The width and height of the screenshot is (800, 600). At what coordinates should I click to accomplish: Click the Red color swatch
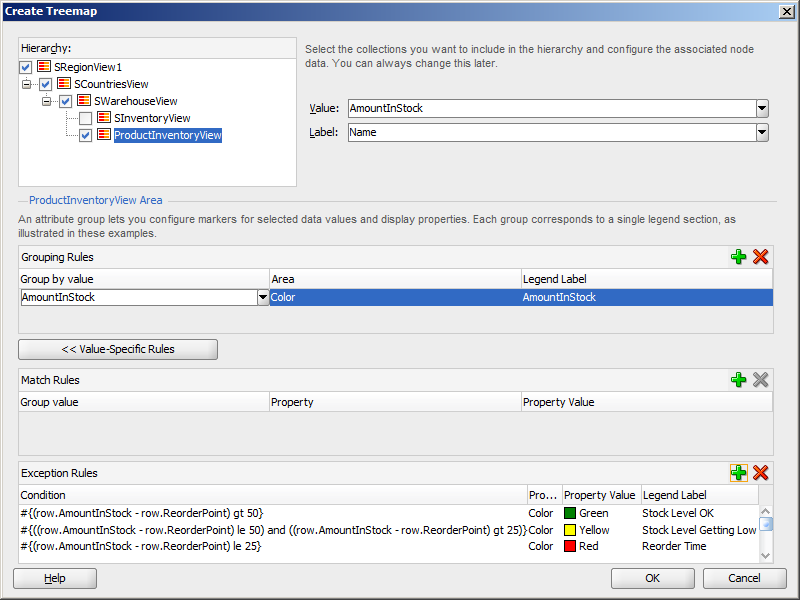(x=570, y=546)
